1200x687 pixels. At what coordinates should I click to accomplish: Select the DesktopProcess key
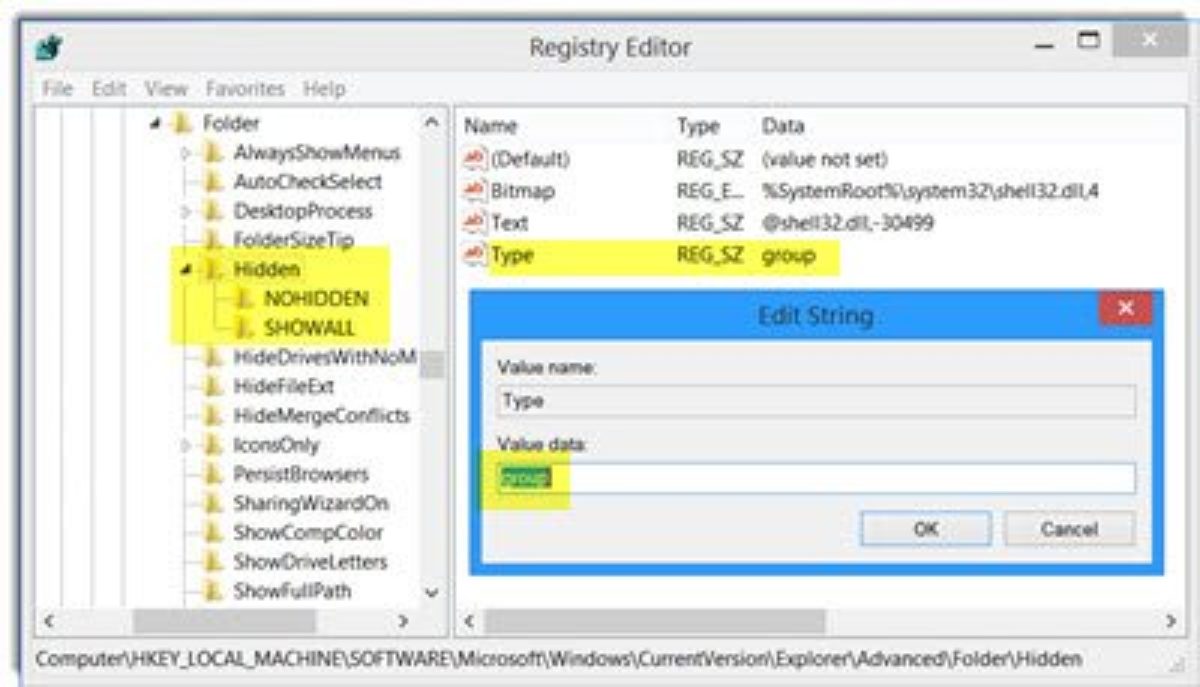click(x=303, y=212)
